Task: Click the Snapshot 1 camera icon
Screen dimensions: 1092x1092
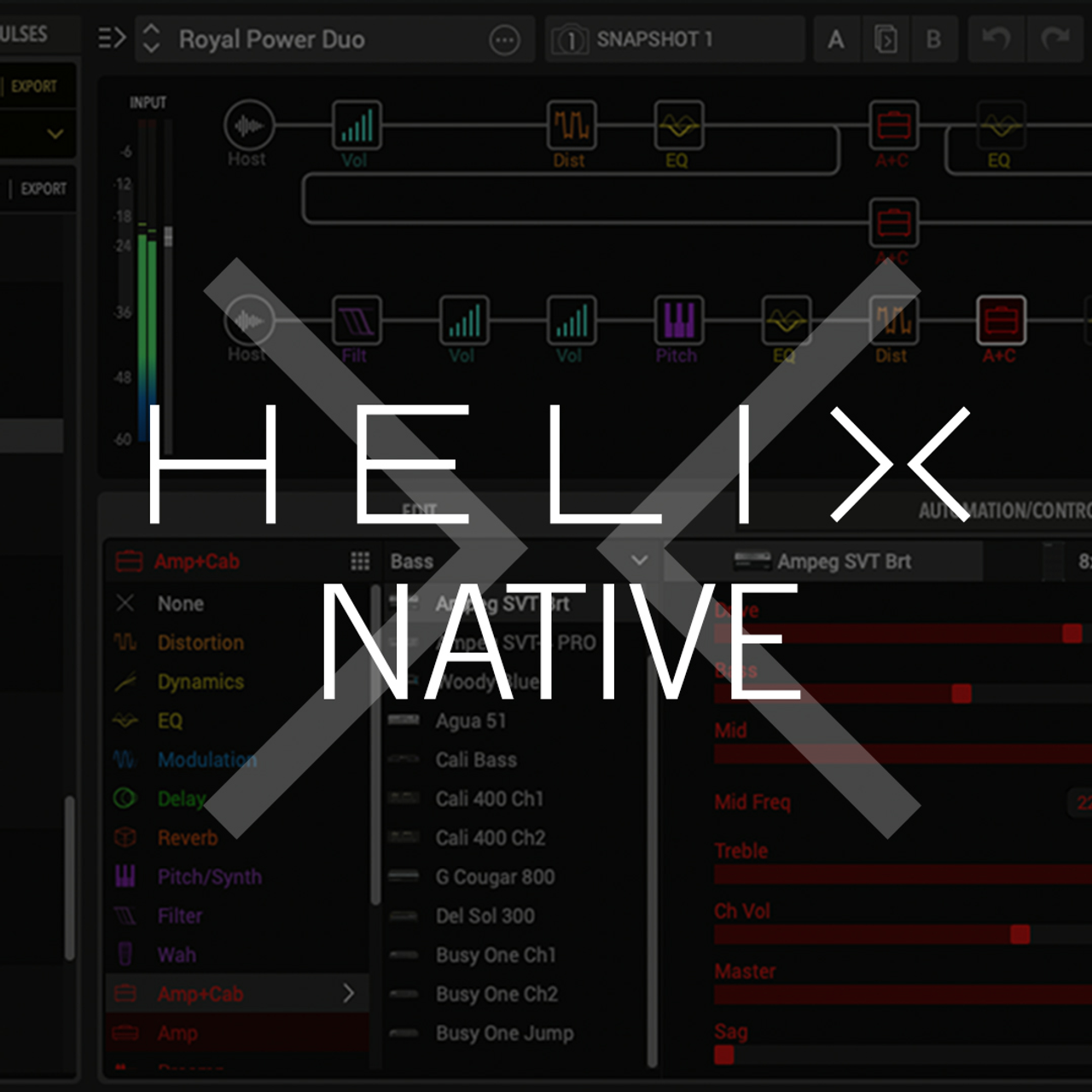Action: 571,38
